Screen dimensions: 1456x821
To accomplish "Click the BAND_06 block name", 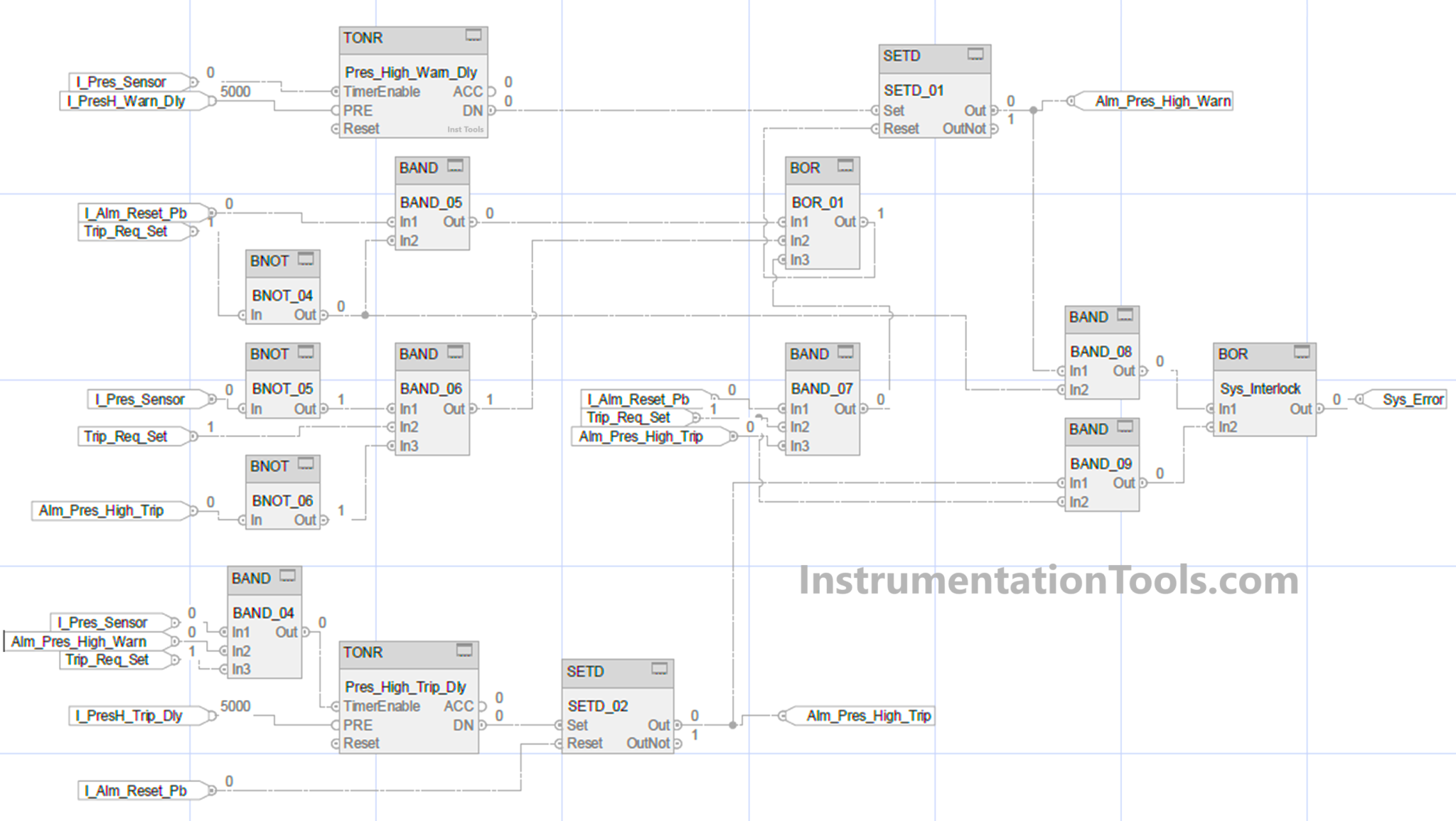I will click(431, 389).
